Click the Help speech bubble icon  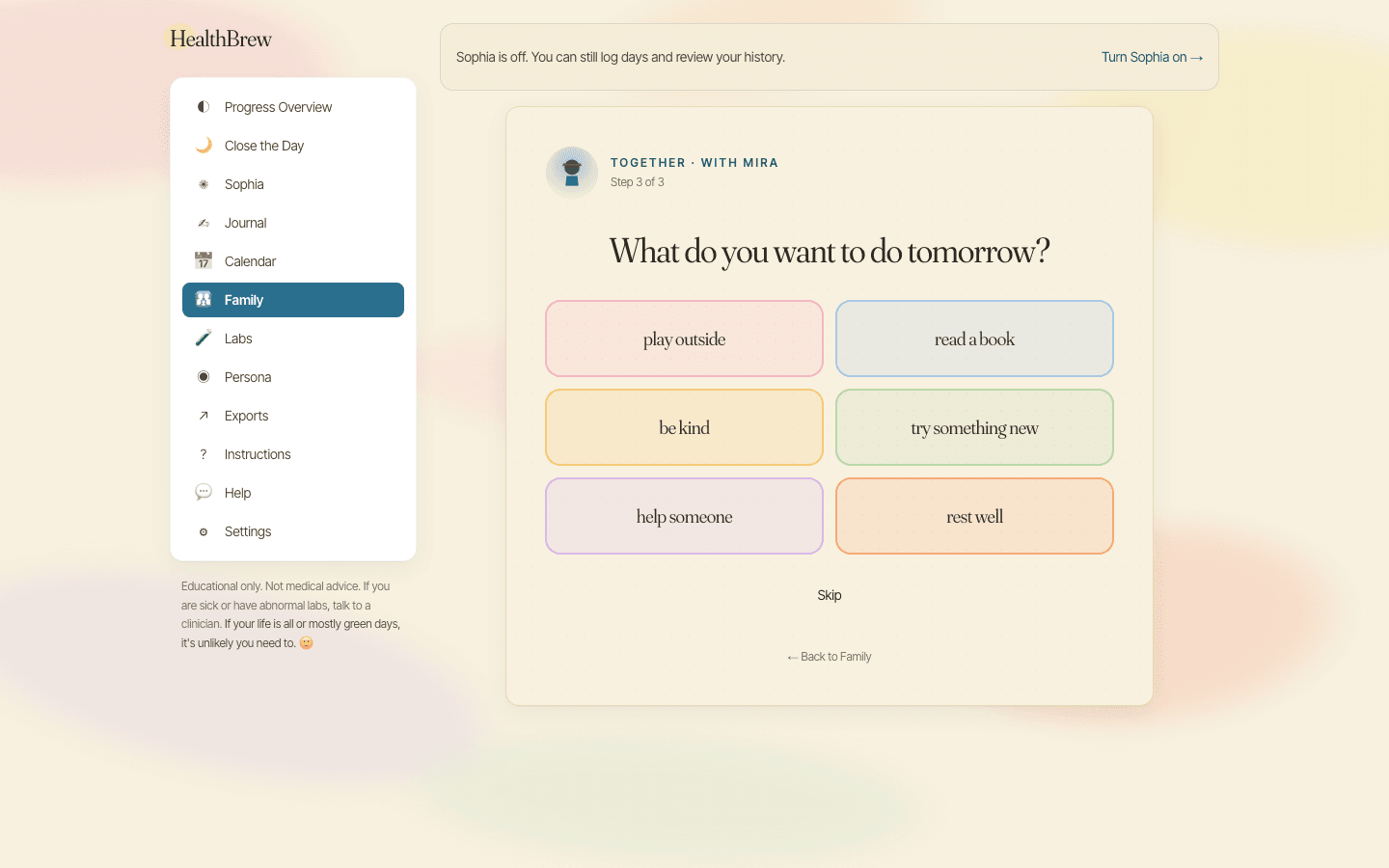point(204,493)
